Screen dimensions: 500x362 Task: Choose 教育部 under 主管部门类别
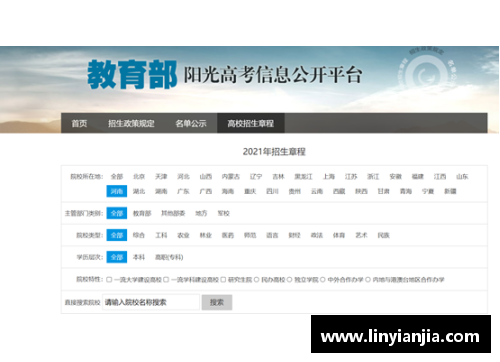tap(142, 213)
